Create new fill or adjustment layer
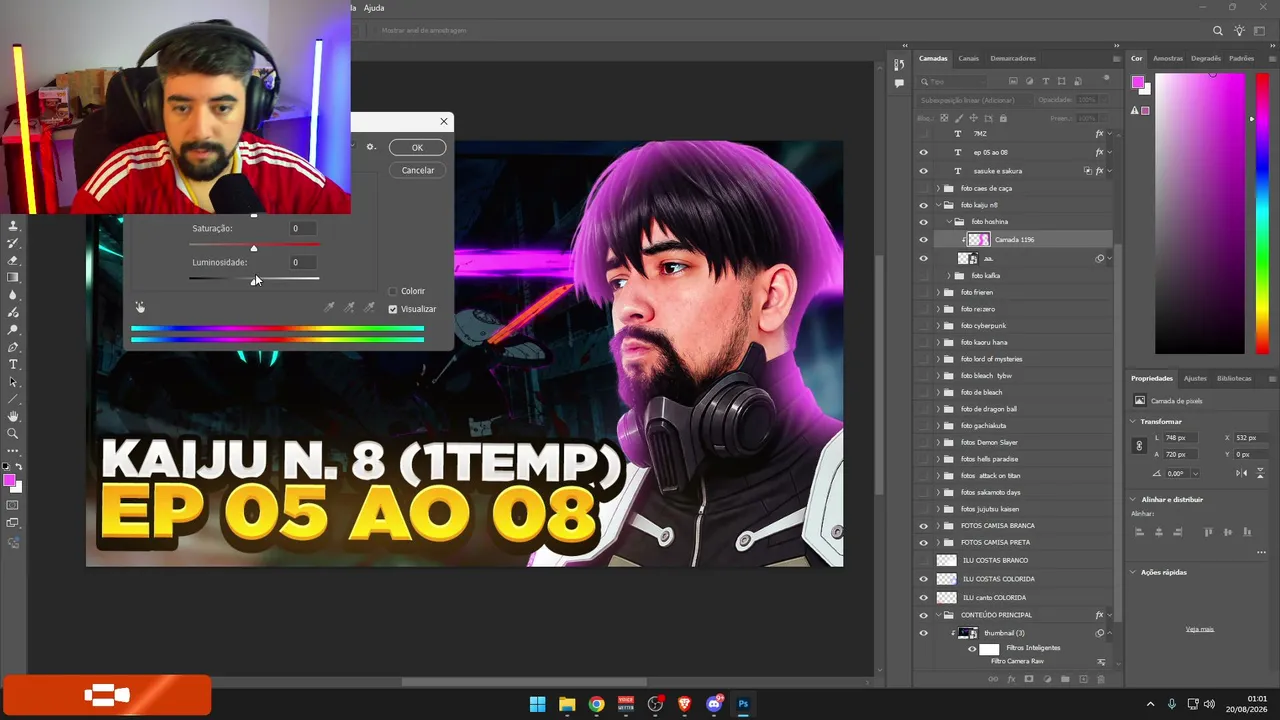Image resolution: width=1280 pixels, height=720 pixels. 1047,680
